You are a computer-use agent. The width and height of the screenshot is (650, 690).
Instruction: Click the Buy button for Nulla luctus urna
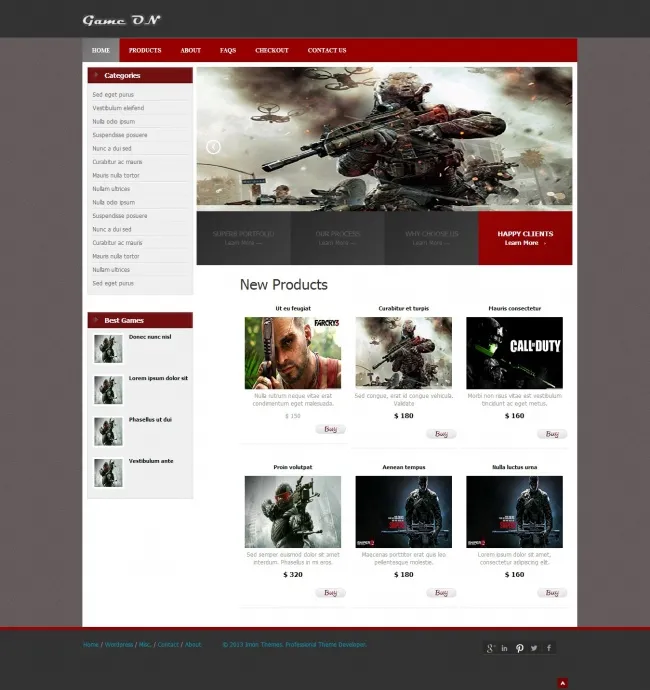click(x=552, y=593)
